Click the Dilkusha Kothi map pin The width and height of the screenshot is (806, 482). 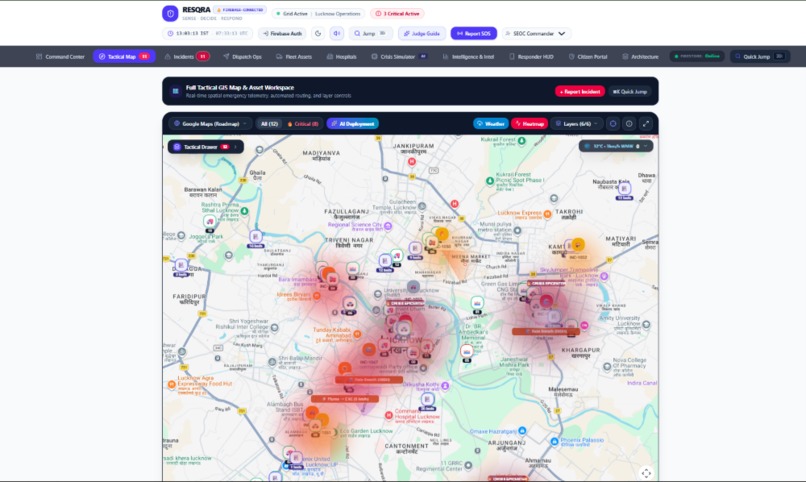[x=445, y=385]
